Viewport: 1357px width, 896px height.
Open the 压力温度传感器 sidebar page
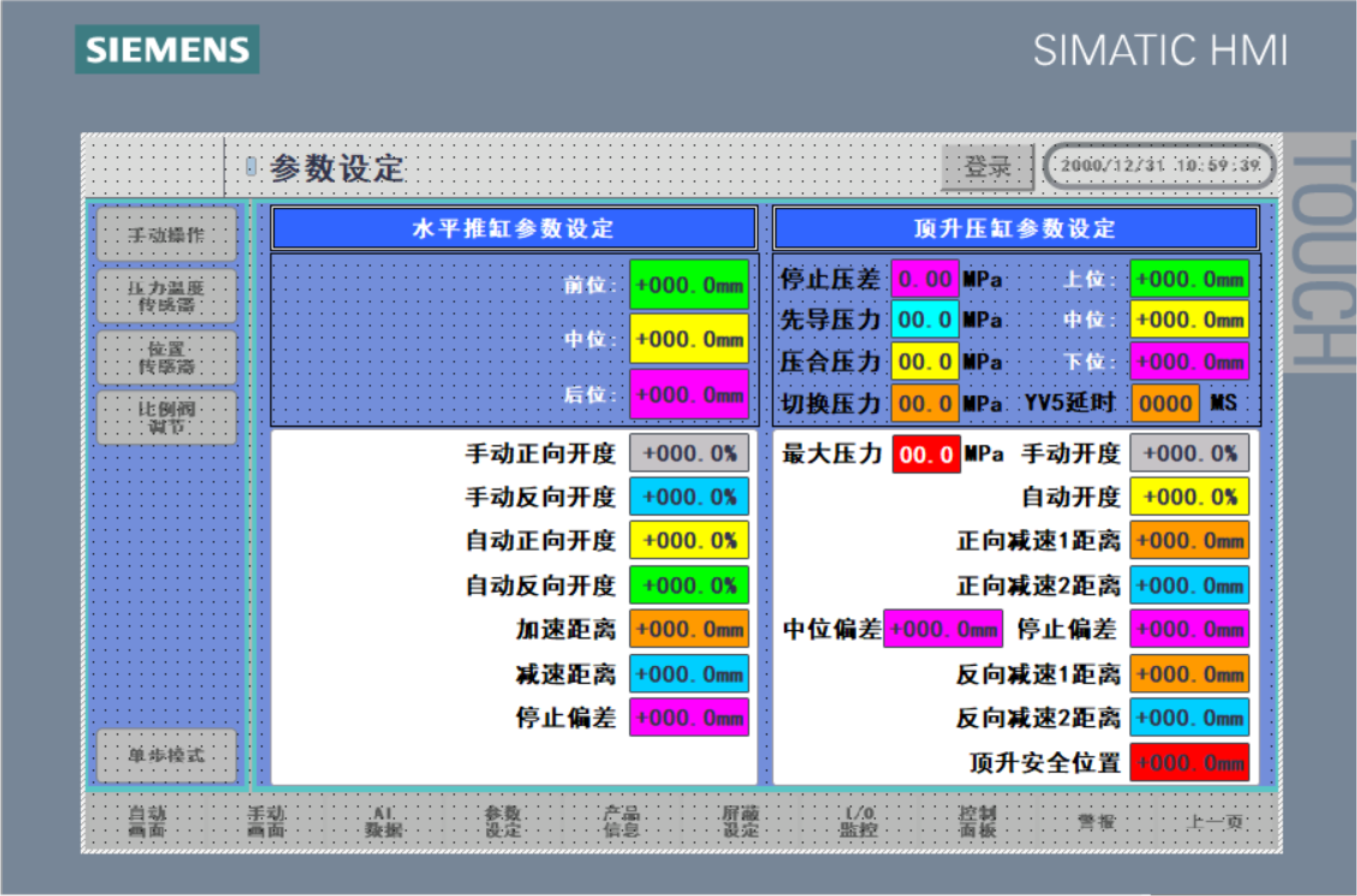(x=166, y=296)
